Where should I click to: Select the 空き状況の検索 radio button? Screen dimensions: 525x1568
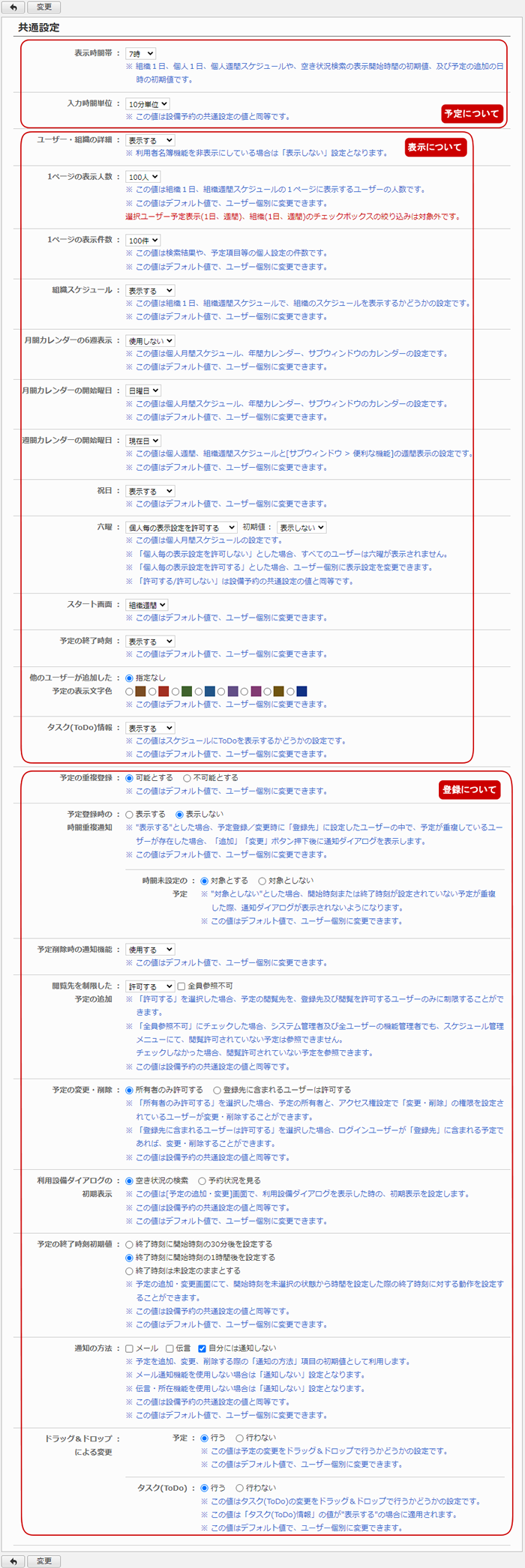130,1180
